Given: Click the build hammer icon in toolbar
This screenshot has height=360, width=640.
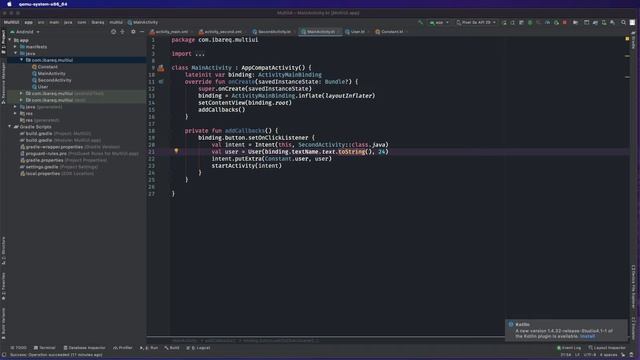Looking at the screenshot, I should tap(420, 22).
